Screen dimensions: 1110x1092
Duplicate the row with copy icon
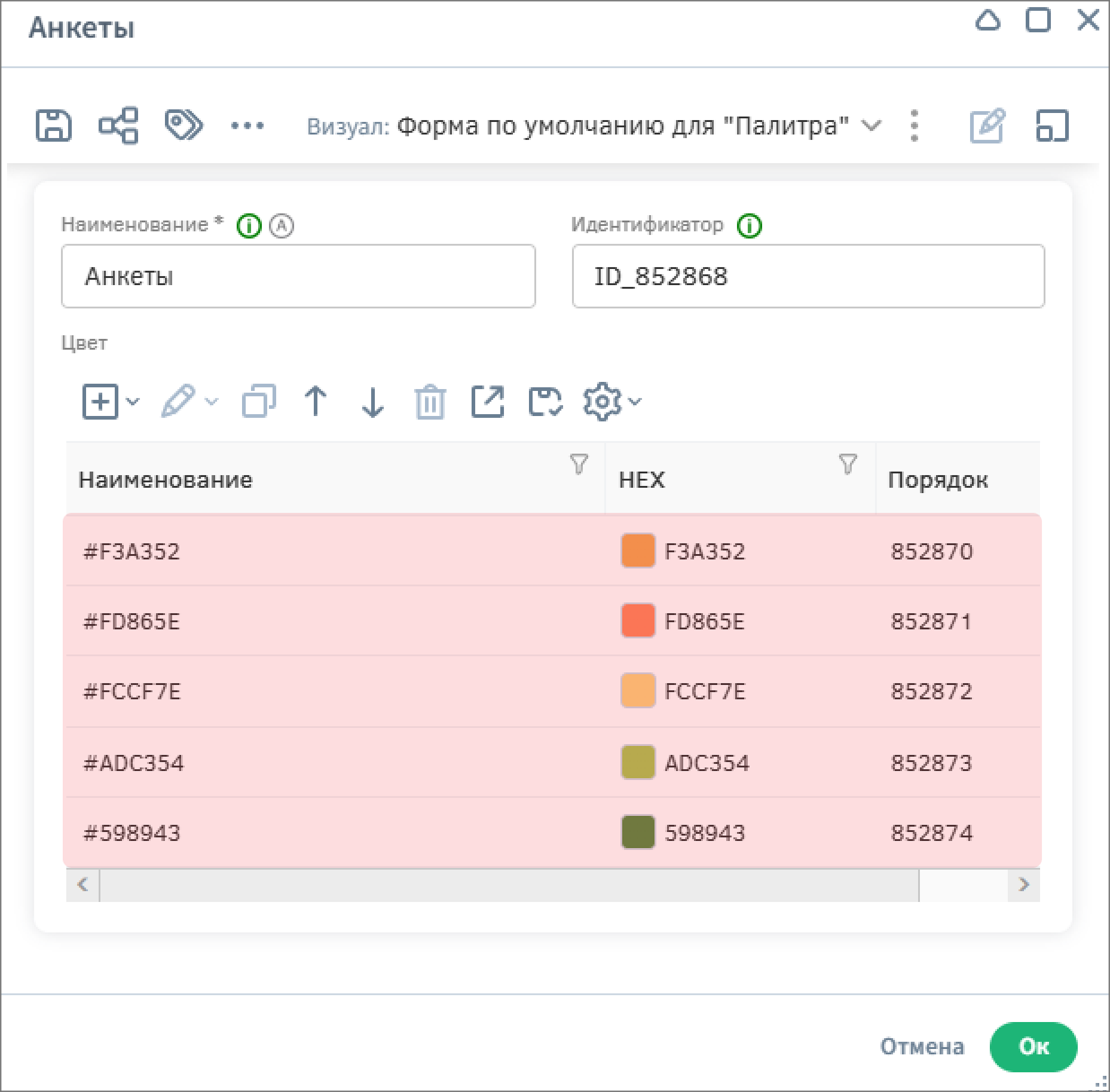coord(259,402)
